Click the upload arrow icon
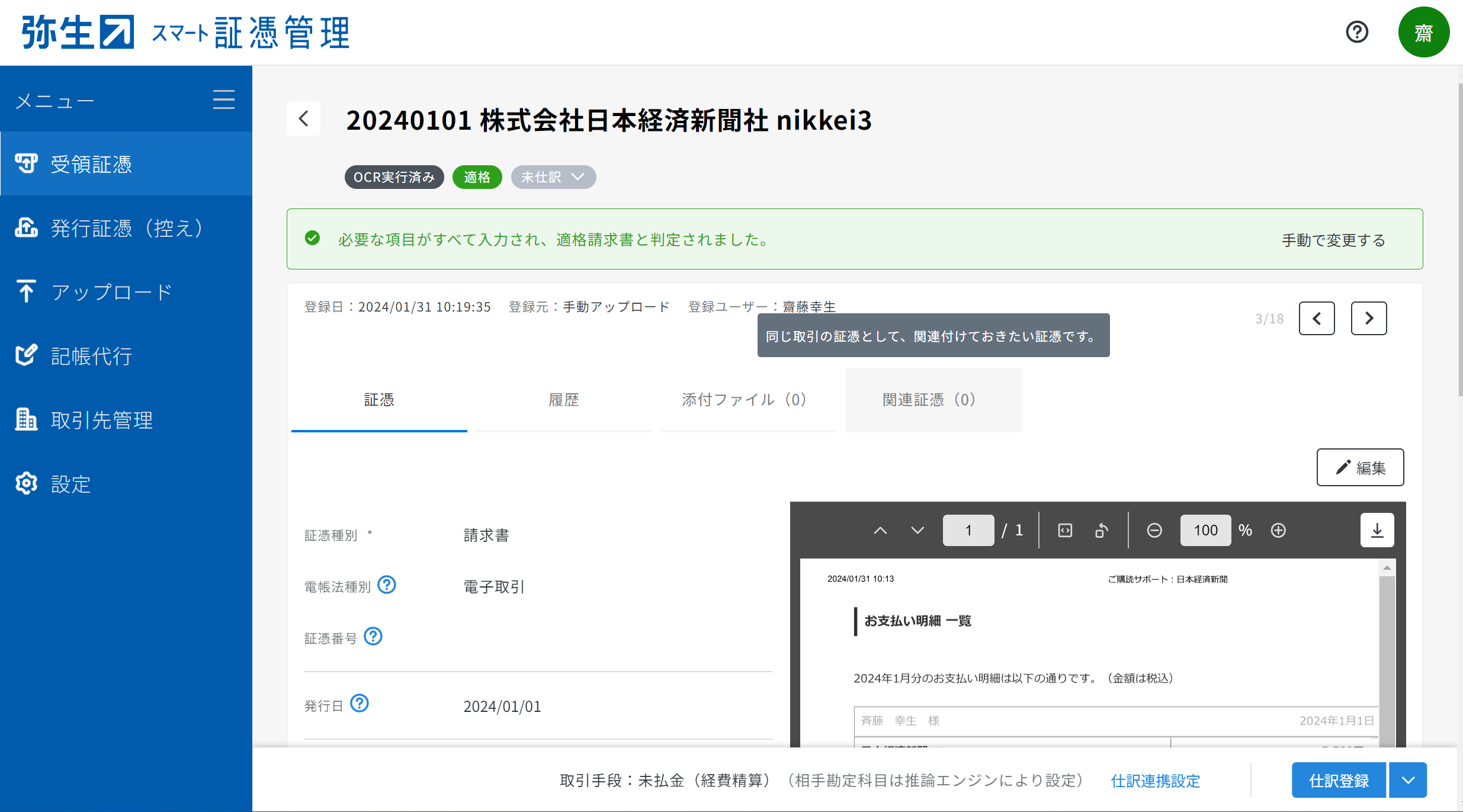This screenshot has width=1463, height=812. (26, 291)
